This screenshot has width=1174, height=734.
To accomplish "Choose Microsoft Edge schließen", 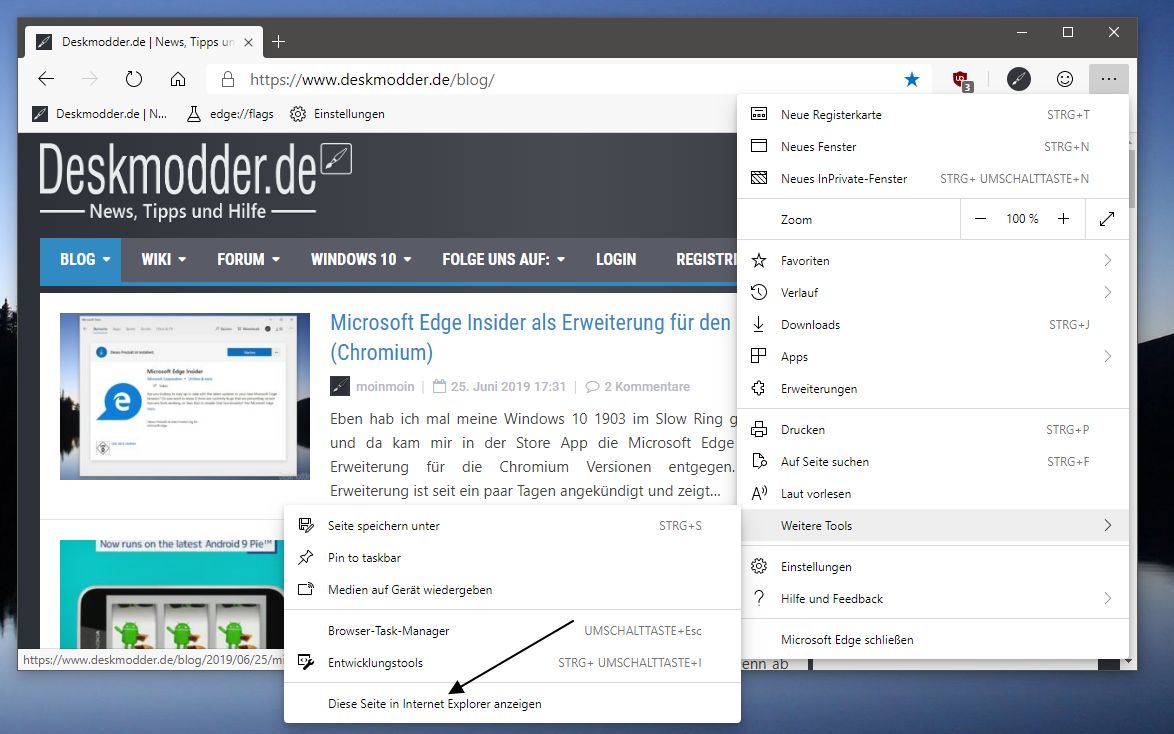I will point(933,640).
